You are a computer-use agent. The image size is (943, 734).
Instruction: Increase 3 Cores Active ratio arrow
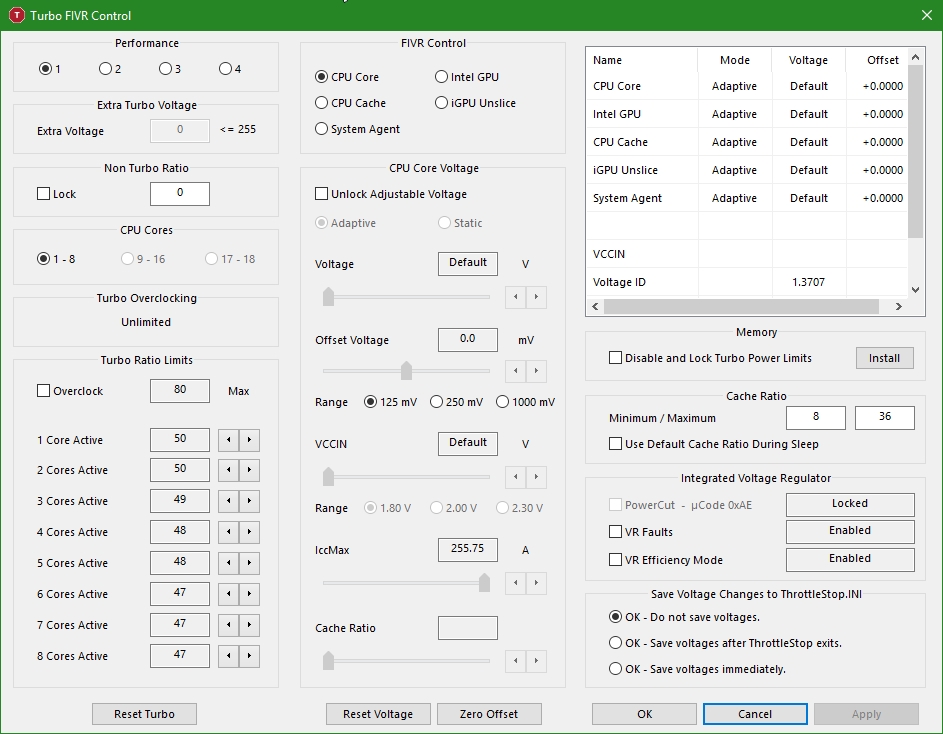click(249, 501)
